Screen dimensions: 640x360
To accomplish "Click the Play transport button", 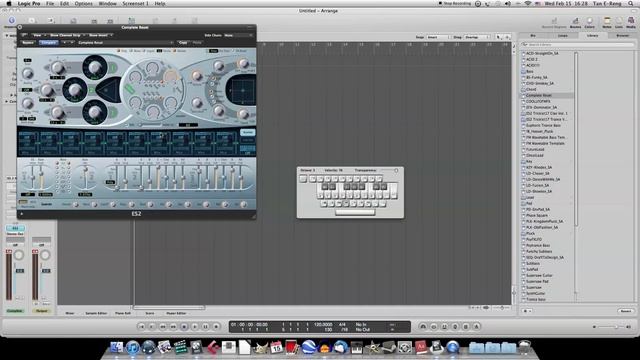I will tap(194, 327).
